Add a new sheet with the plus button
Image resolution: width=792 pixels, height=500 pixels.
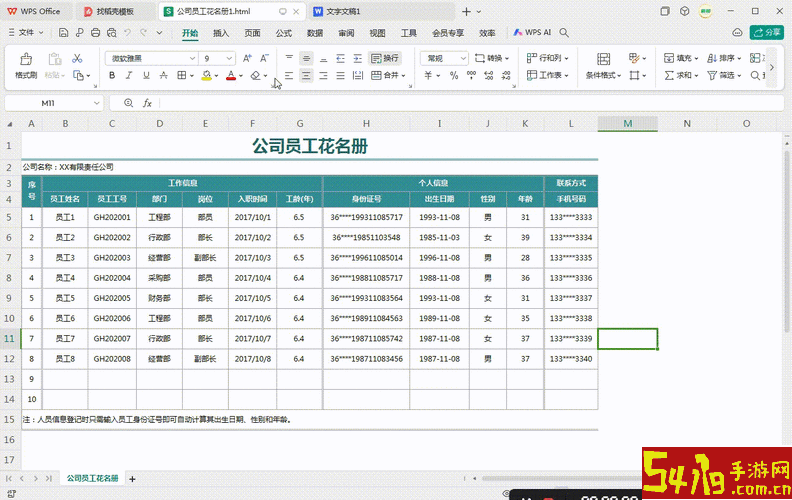pyautogui.click(x=132, y=479)
